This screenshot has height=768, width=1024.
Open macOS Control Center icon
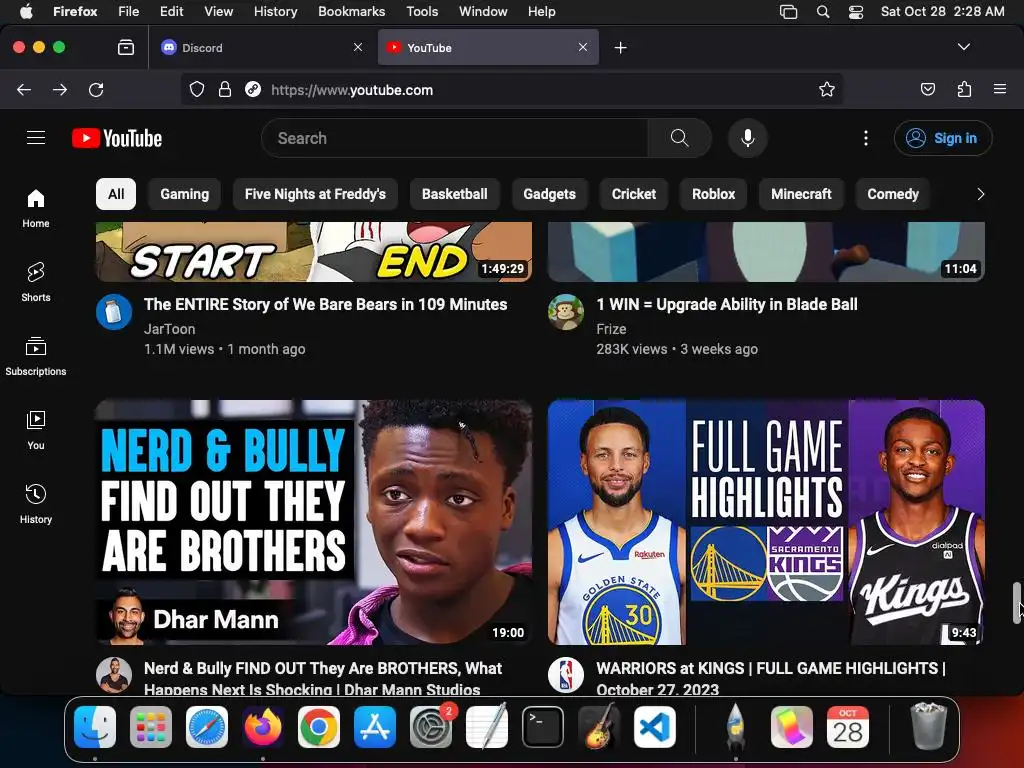tap(856, 12)
